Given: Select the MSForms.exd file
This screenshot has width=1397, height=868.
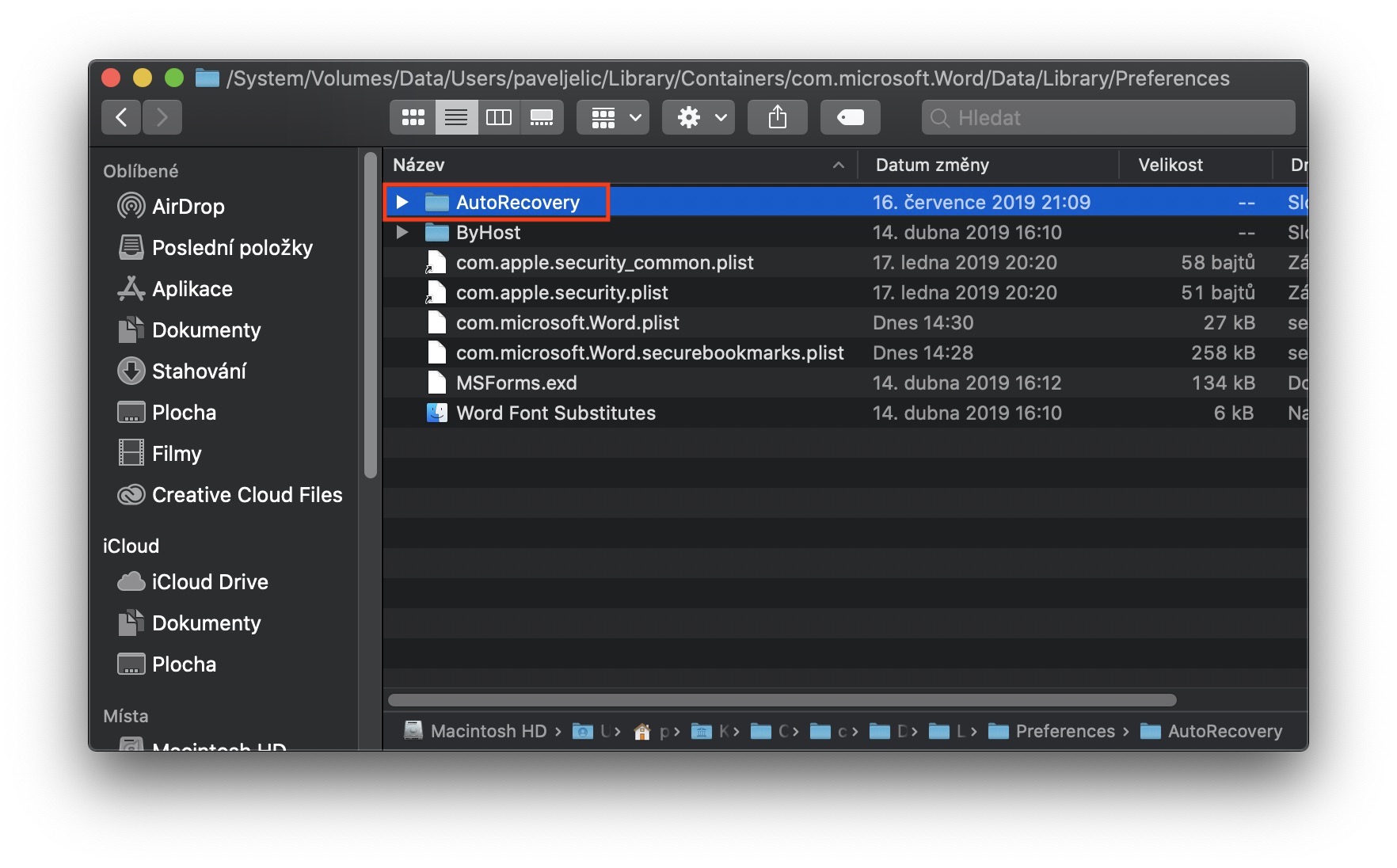Looking at the screenshot, I should click(845, 383).
